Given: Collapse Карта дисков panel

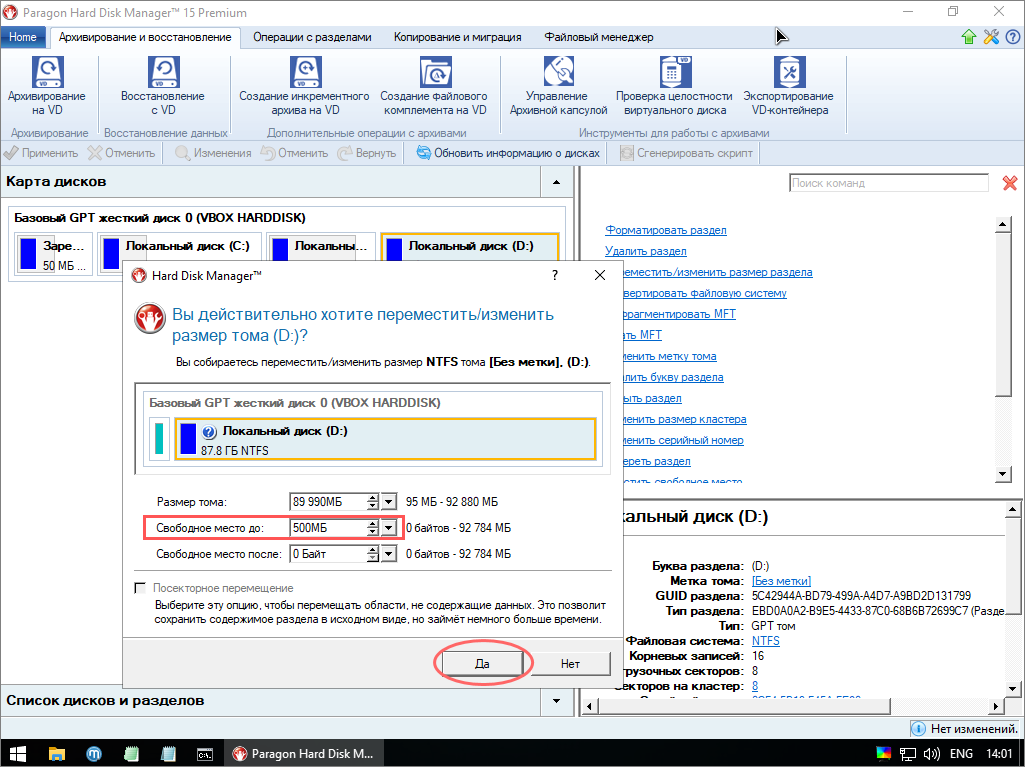Looking at the screenshot, I should point(556,182).
